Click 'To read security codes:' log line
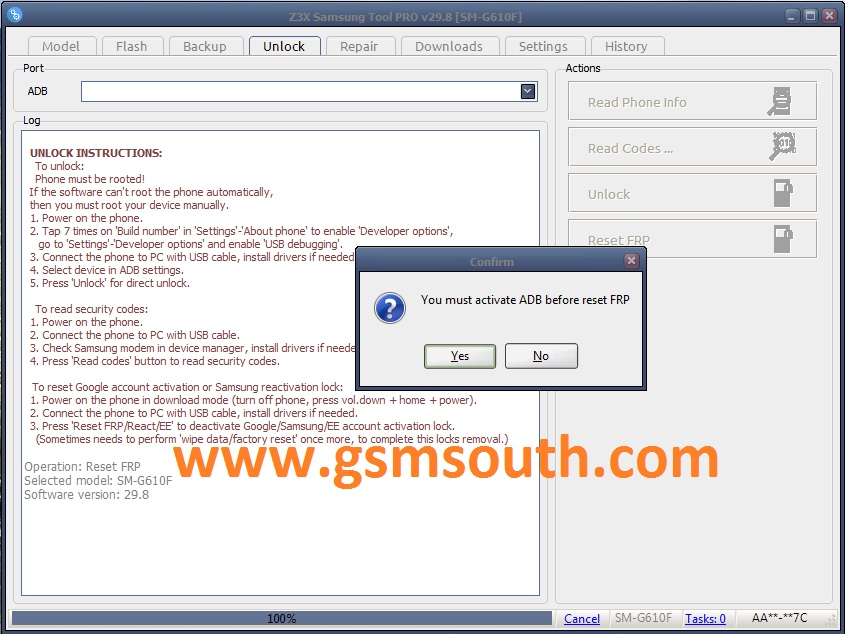Image resolution: width=845 pixels, height=634 pixels. (x=92, y=309)
